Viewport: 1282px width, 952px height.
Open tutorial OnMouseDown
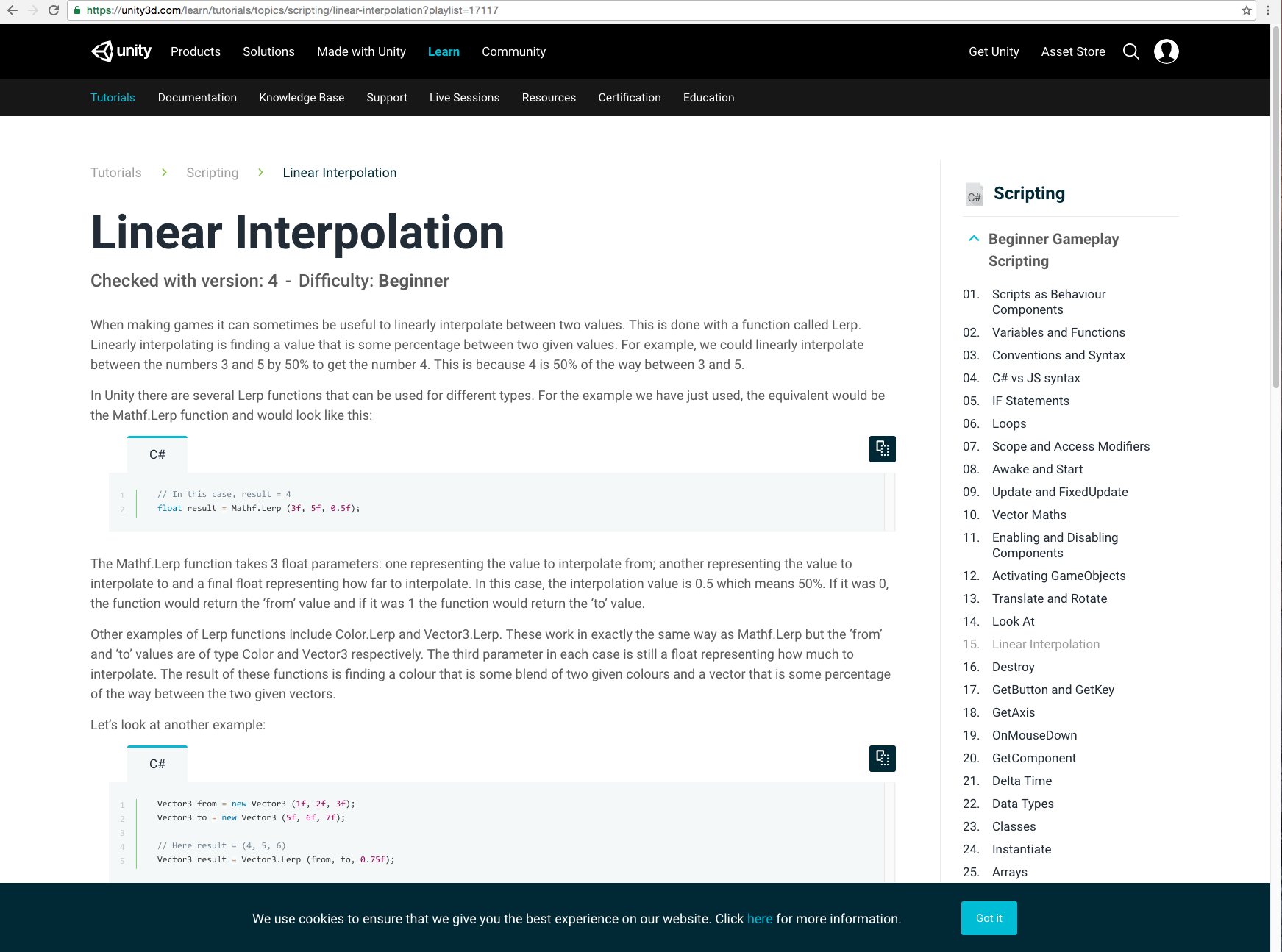(1034, 735)
